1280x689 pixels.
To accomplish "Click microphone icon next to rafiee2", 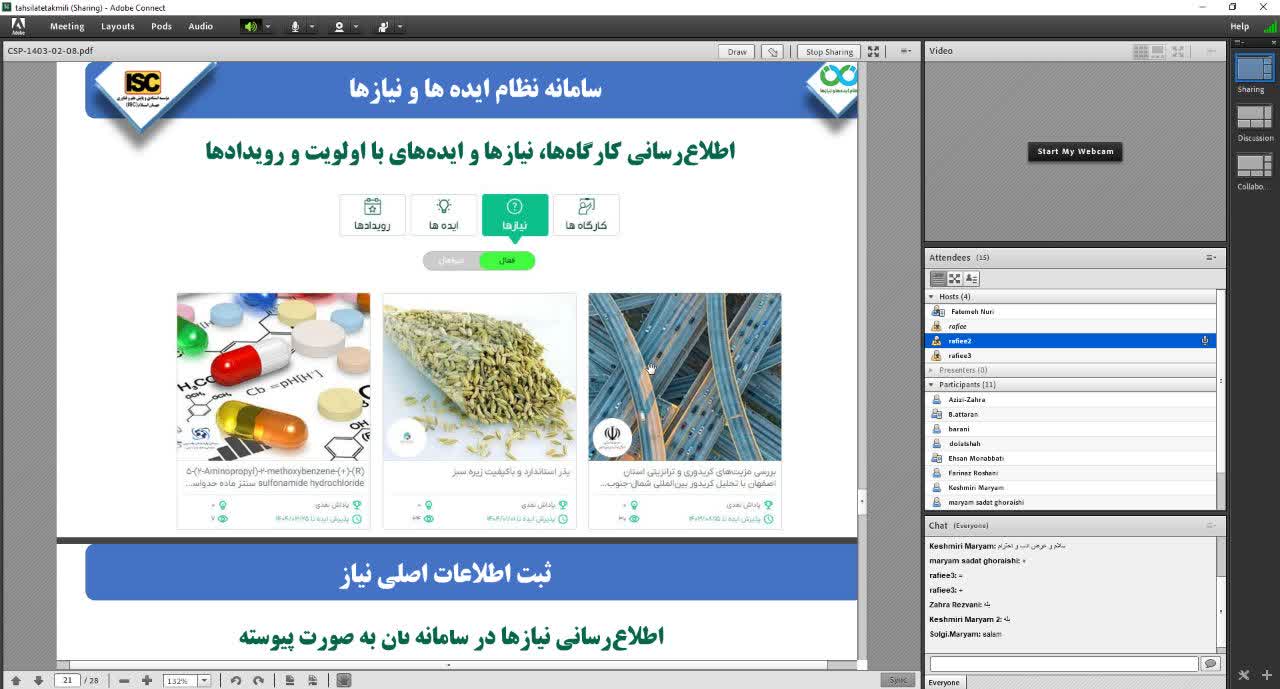I will (1205, 341).
